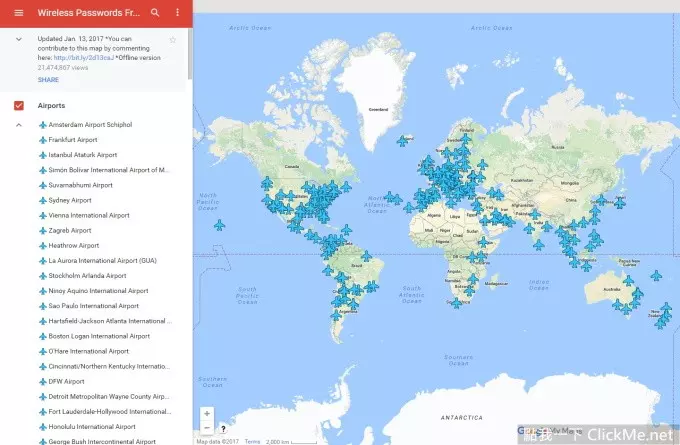Click the airplane marker at Sri Lanka
The width and height of the screenshot is (680, 445).
pyautogui.click(x=539, y=245)
